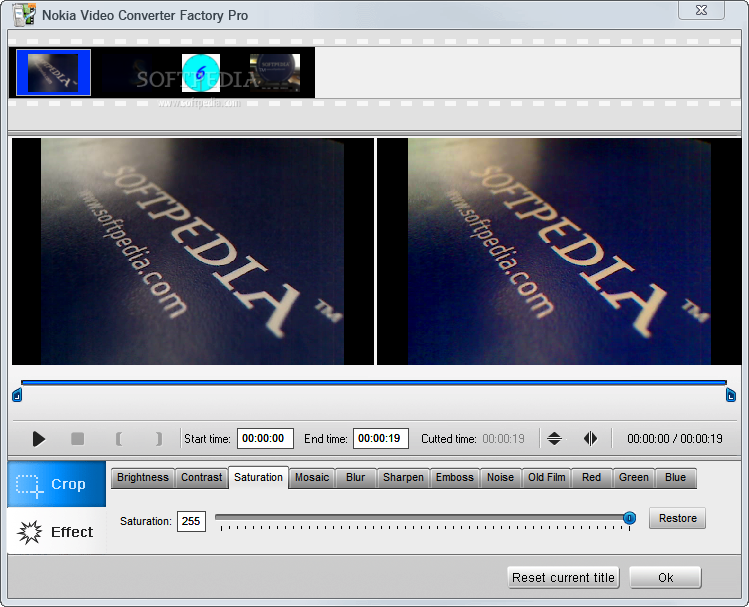Open the Effect panel
Image resolution: width=749 pixels, height=607 pixels.
[x=56, y=532]
